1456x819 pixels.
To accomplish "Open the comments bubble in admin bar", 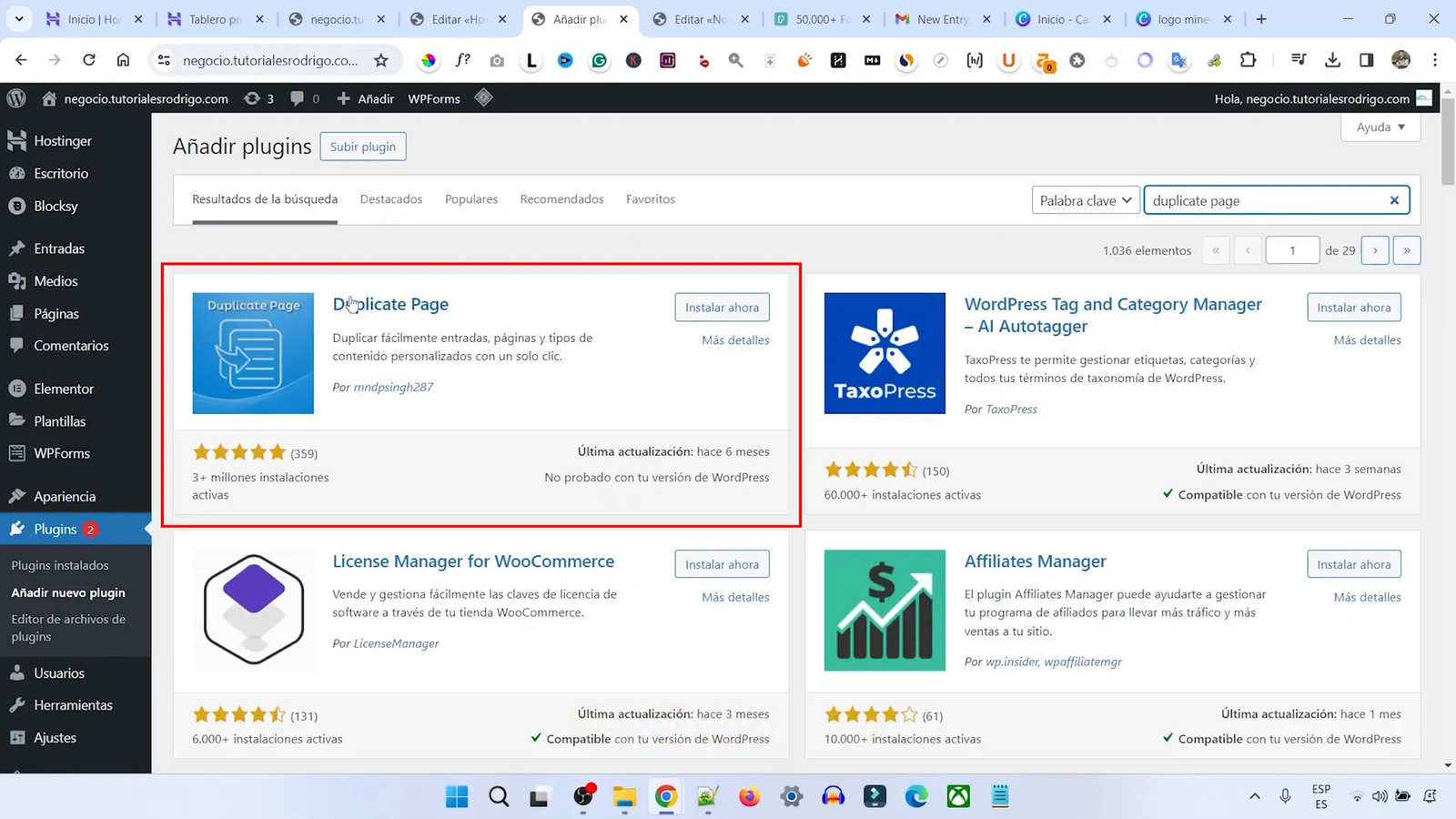I will 303,98.
